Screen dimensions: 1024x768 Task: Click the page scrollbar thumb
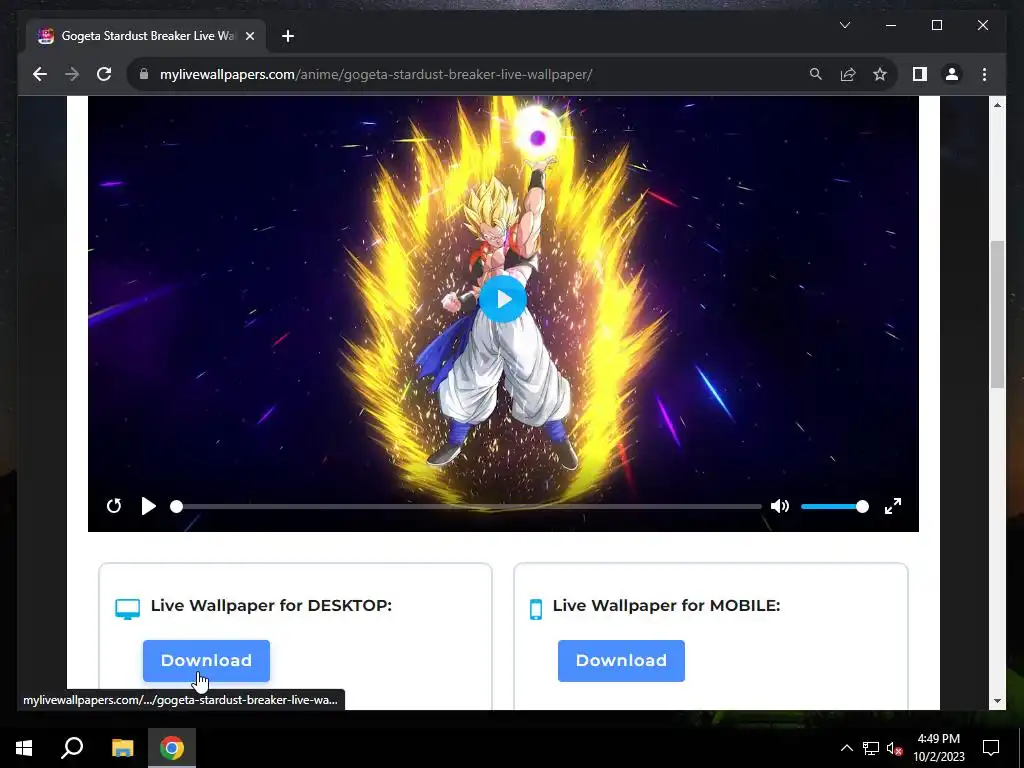point(997,315)
